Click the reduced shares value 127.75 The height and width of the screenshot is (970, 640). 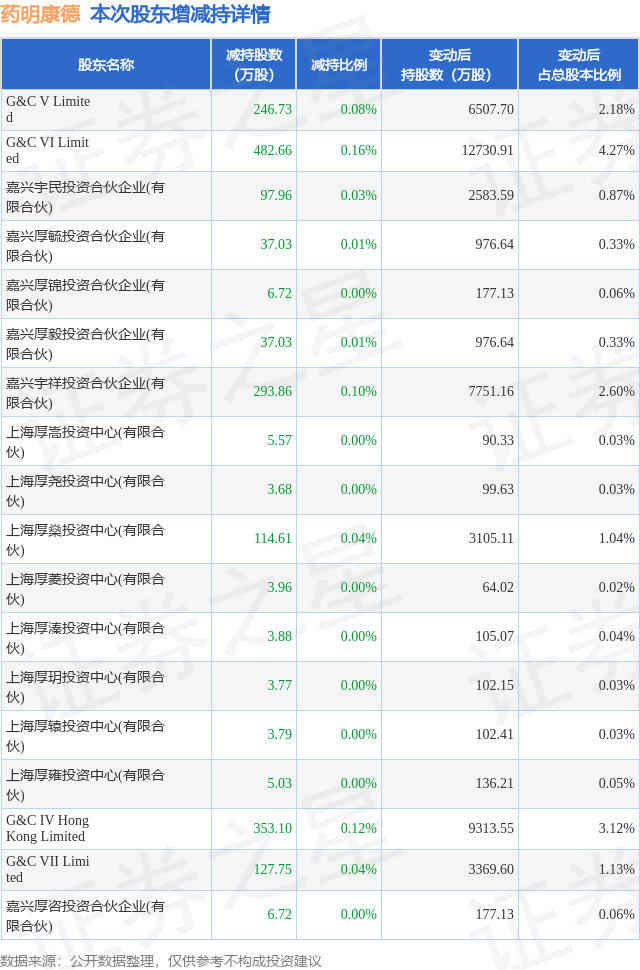pyautogui.click(x=273, y=869)
